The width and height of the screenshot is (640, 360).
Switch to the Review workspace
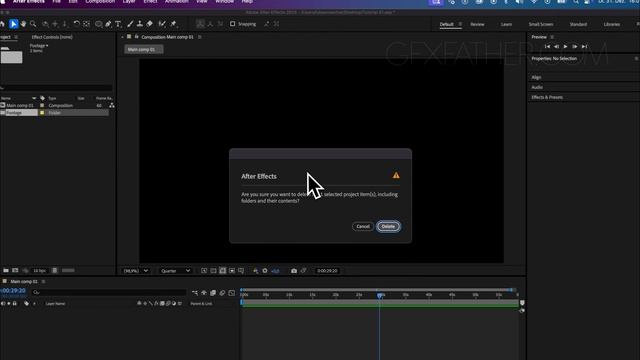click(x=477, y=24)
